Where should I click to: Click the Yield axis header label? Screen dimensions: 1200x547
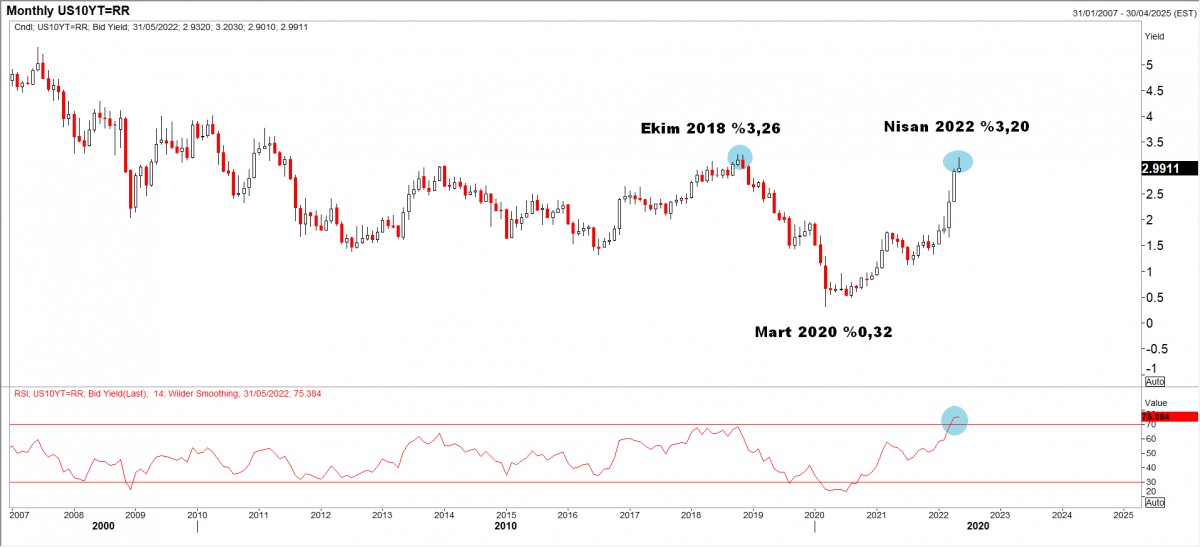[1154, 34]
